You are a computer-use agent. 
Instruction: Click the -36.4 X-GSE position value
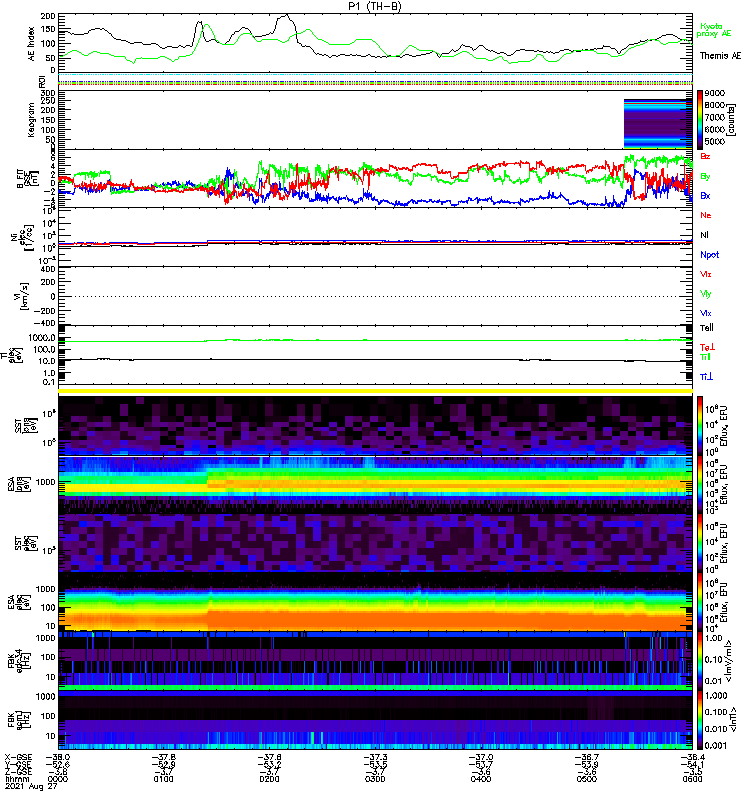692,757
